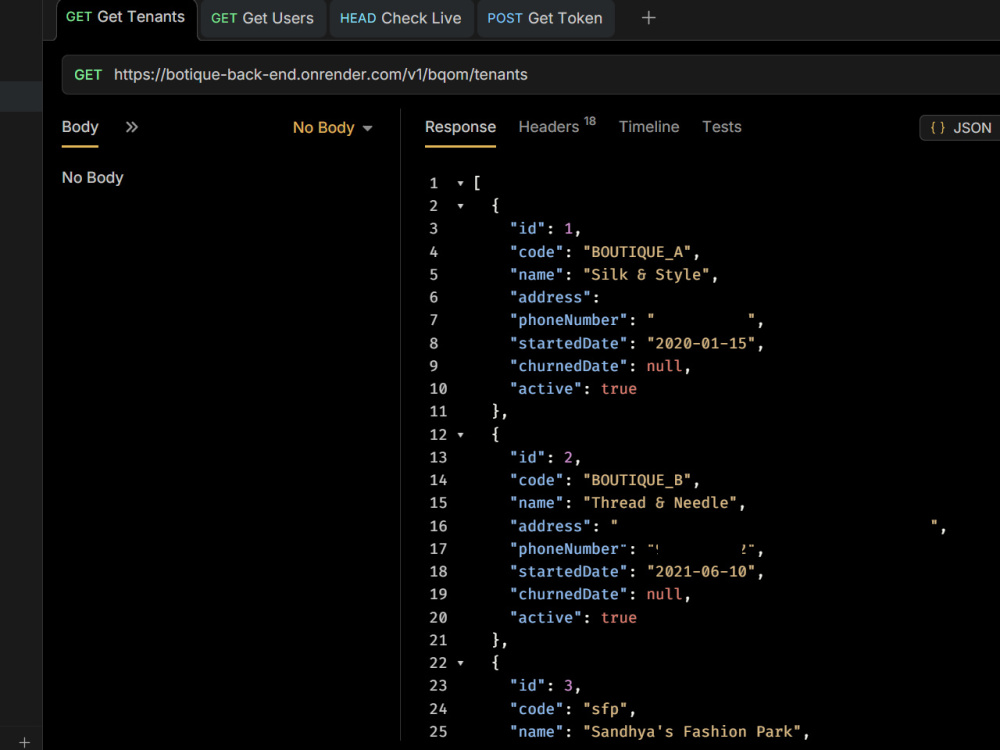Viewport: 1000px width, 750px height.
Task: Click the plus icon in left sidebar bottom
Action: tap(24, 742)
